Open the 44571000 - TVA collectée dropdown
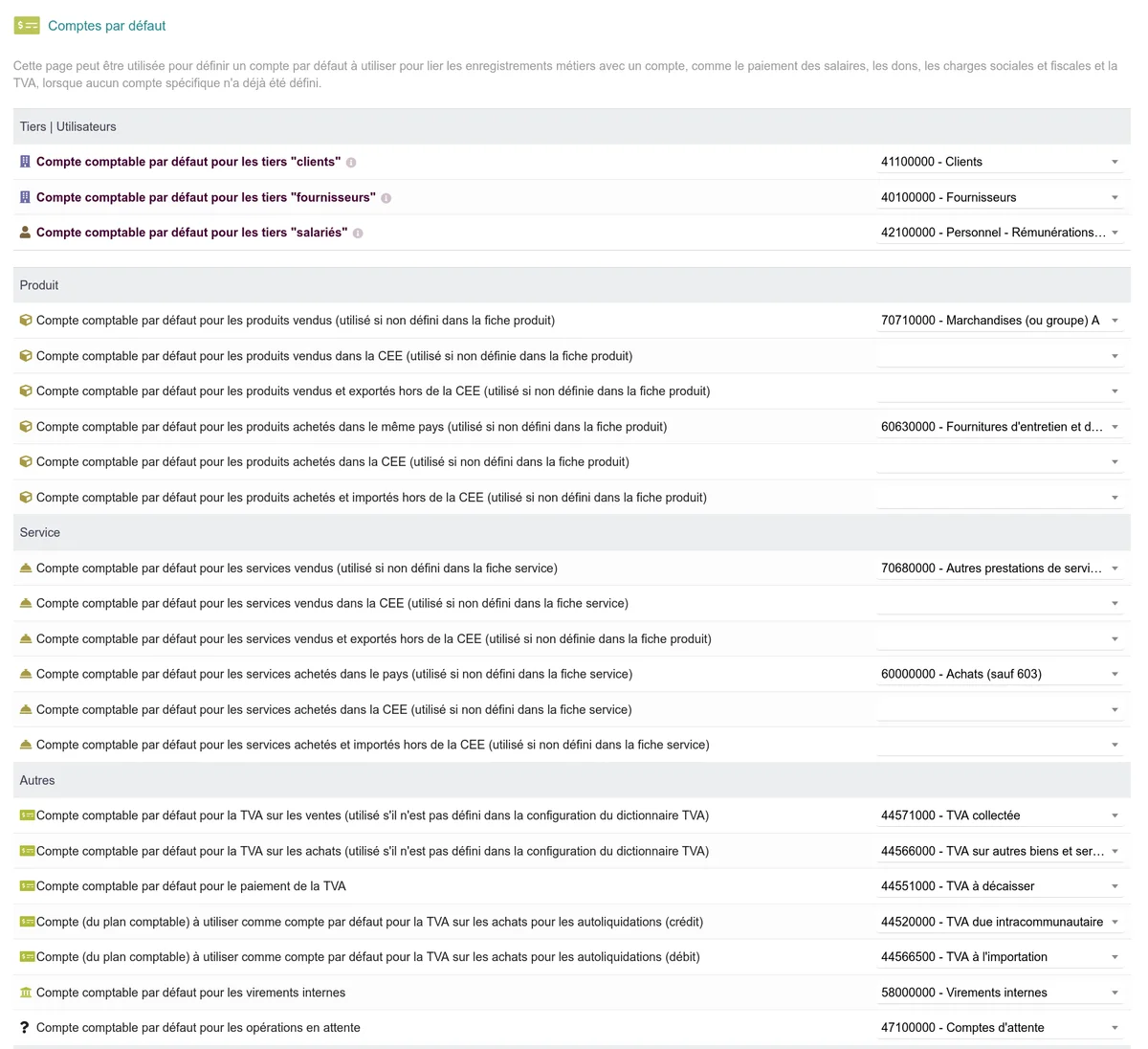This screenshot has width=1148, height=1049. coord(1000,815)
